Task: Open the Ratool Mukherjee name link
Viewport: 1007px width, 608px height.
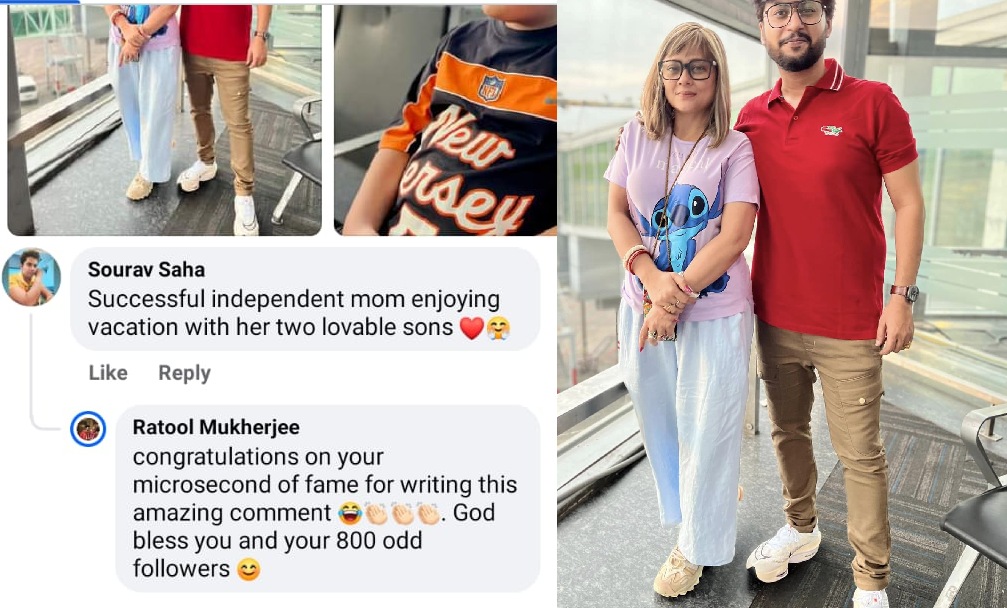Action: (216, 427)
